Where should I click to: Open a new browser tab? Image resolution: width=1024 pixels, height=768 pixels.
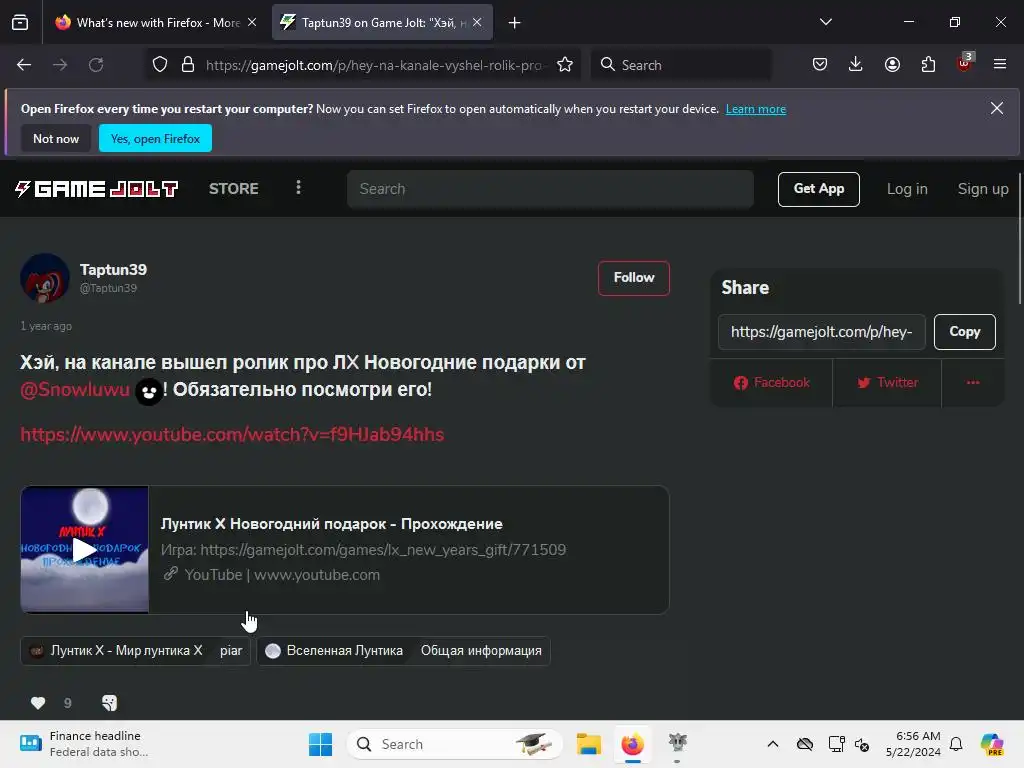click(515, 23)
